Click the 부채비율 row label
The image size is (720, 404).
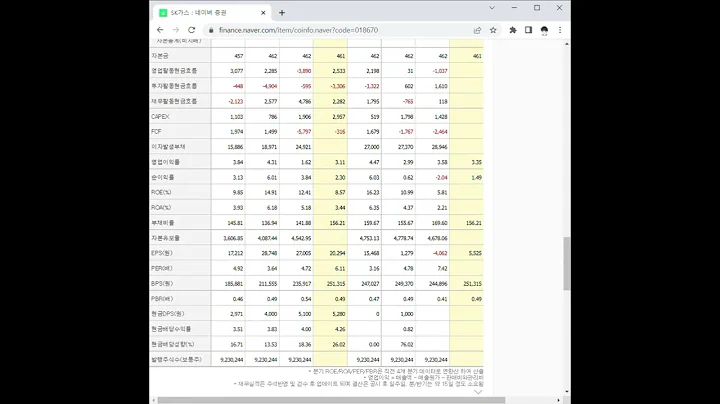(163, 223)
